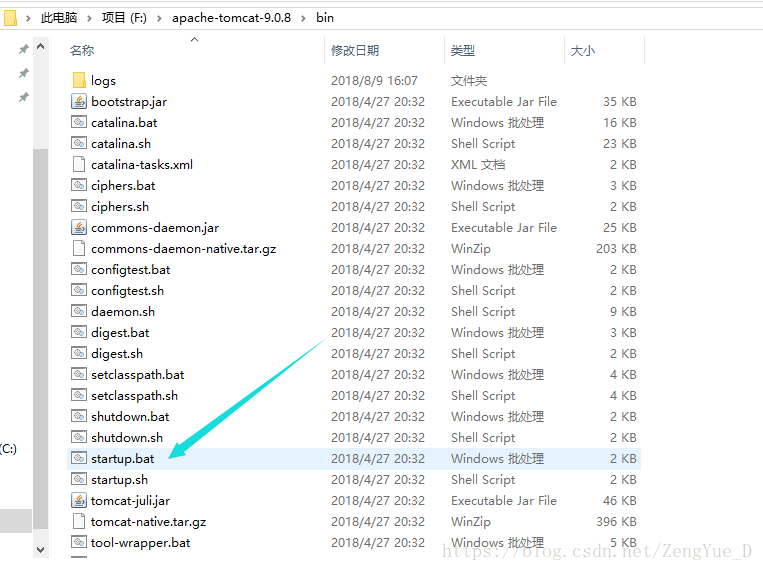Click the navigation pane scrollbar thumb
Screen dimensions: 763x571
coord(41,338)
